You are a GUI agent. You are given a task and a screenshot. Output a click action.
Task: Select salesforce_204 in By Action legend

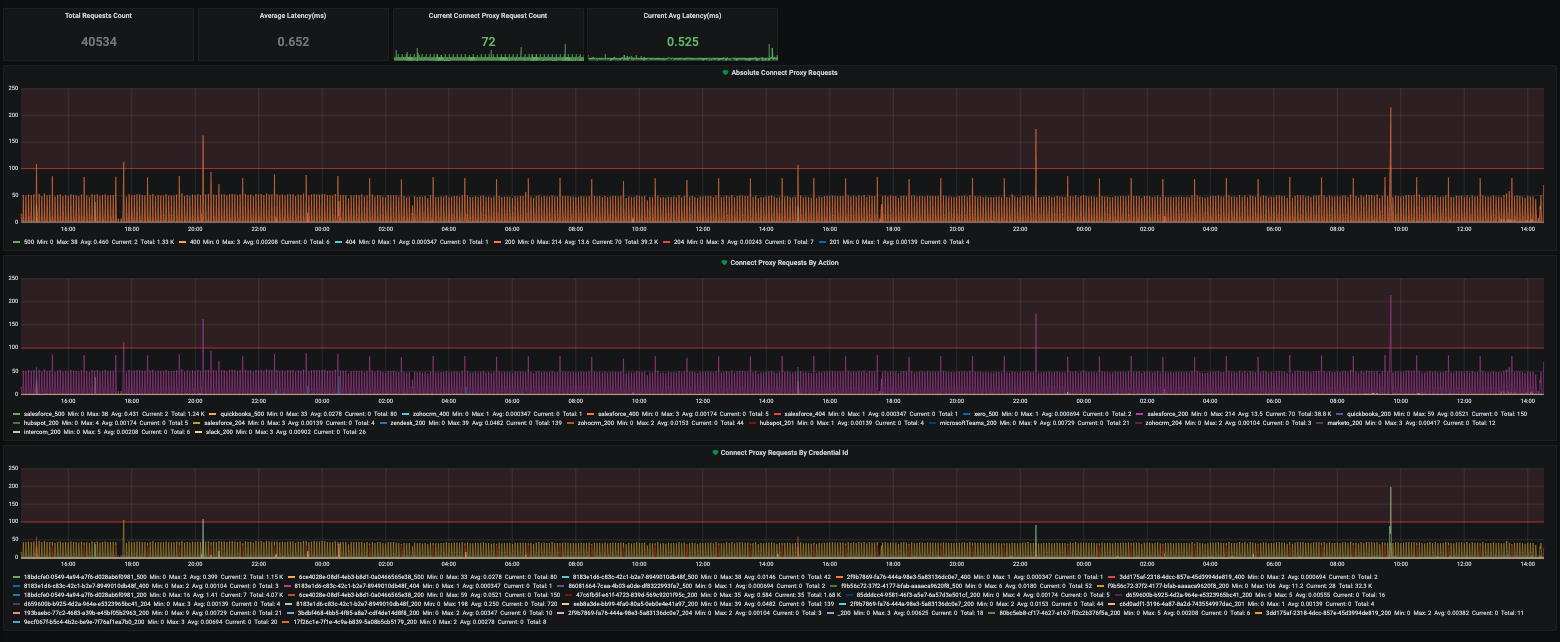click(224, 423)
